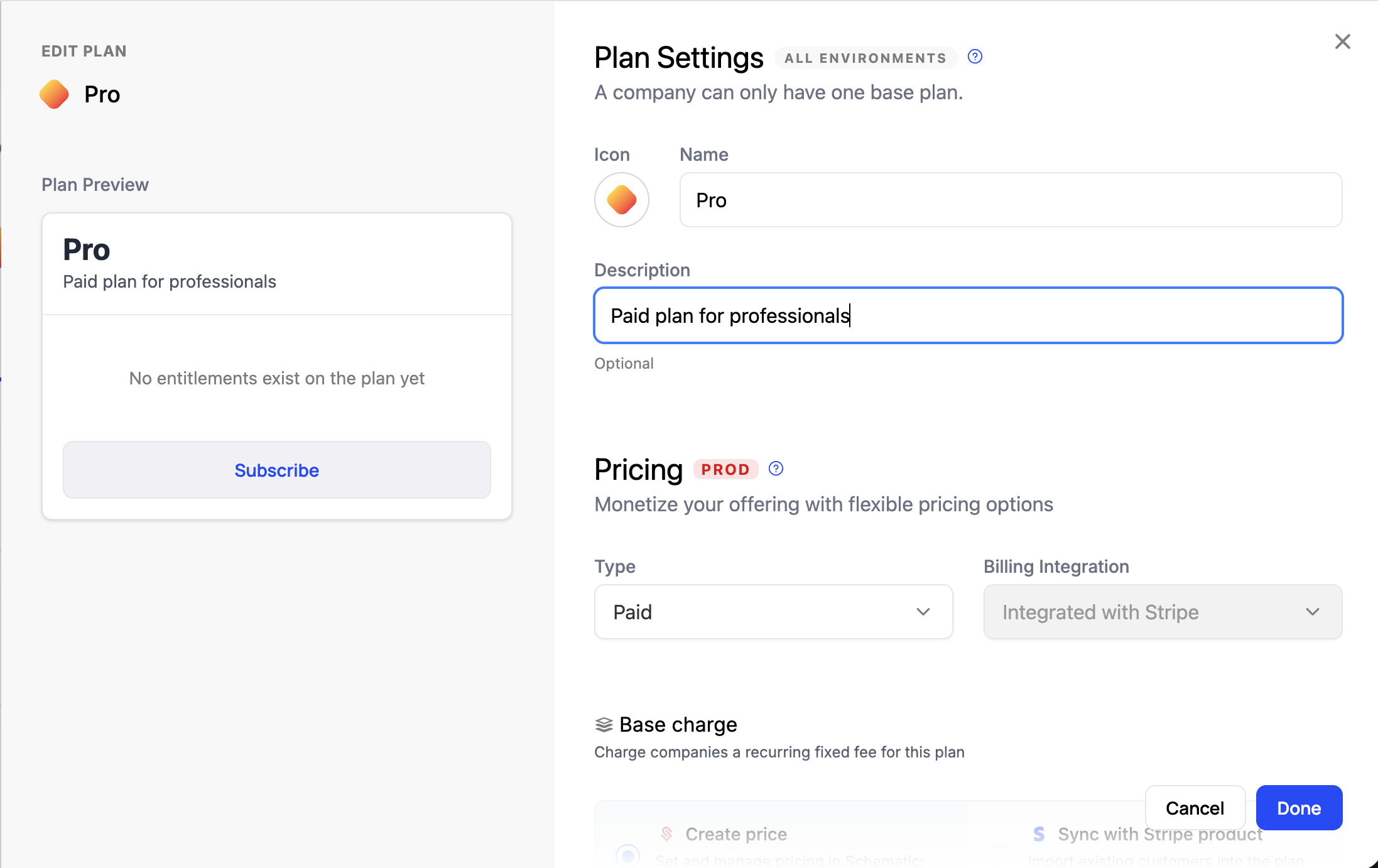The width and height of the screenshot is (1378, 868).
Task: Click the Schematic logo beside Create price
Action: click(666, 834)
